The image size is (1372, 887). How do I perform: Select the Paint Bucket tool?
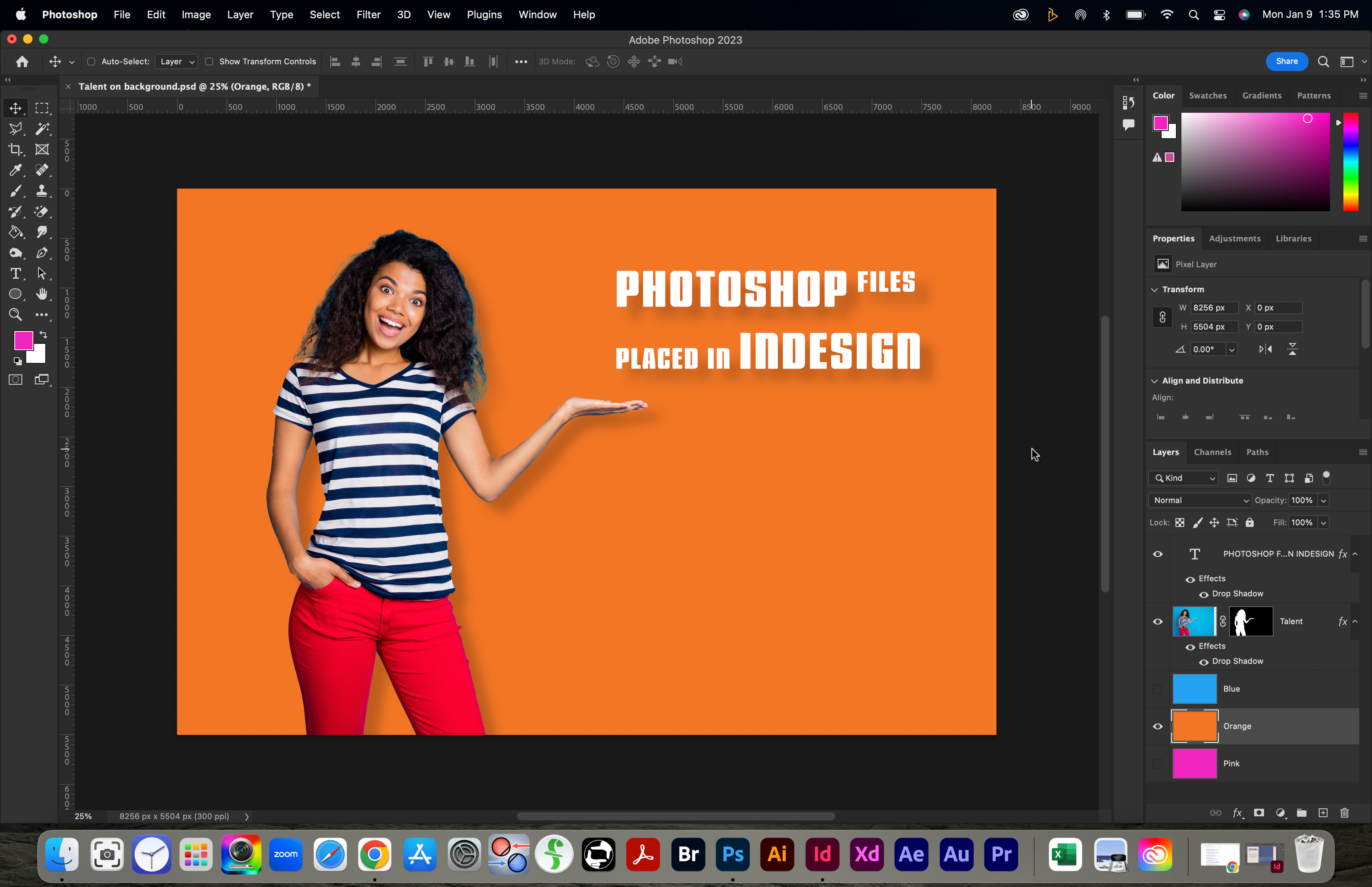(x=15, y=232)
